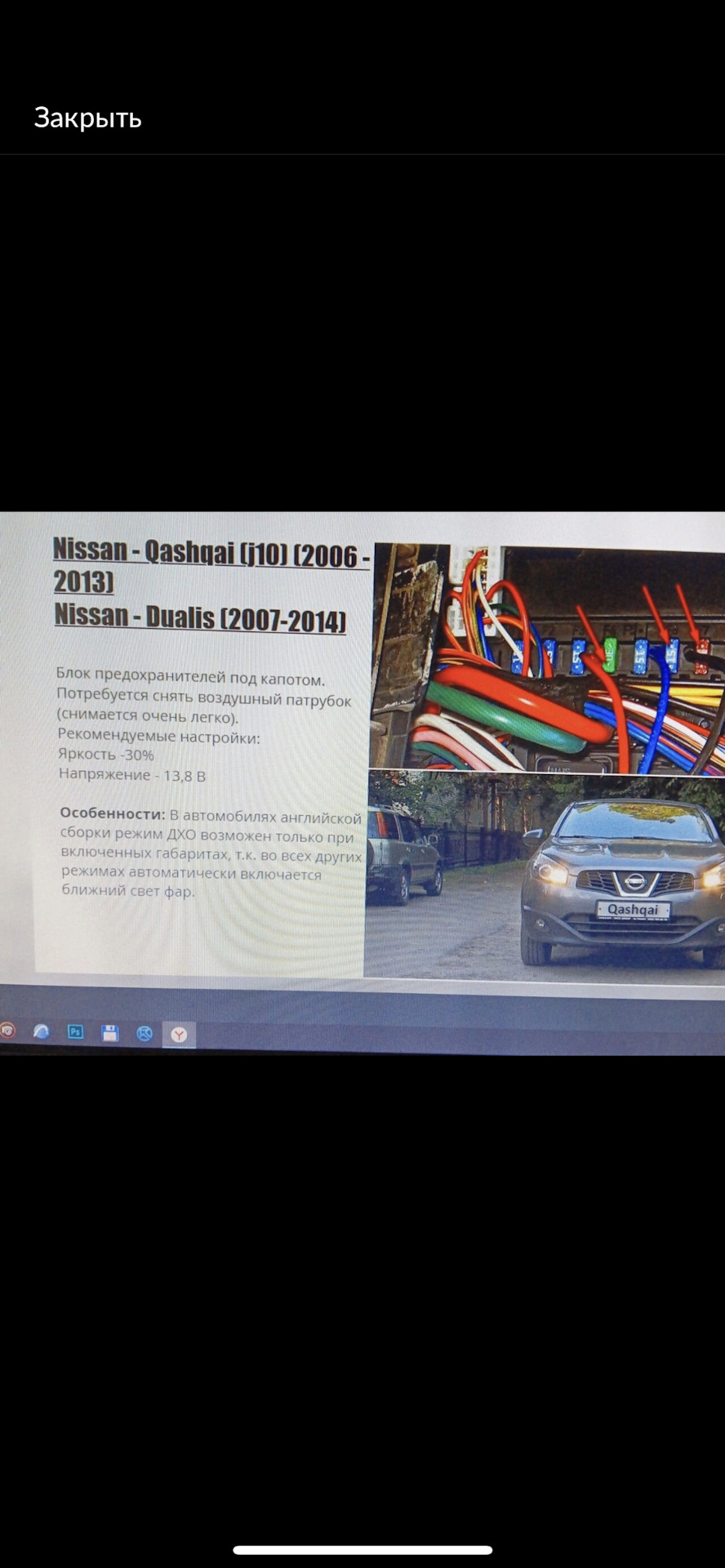This screenshot has width=725, height=1568.
Task: Click the text 'Потребуется снять воздушный патрубок'
Action: [x=204, y=697]
